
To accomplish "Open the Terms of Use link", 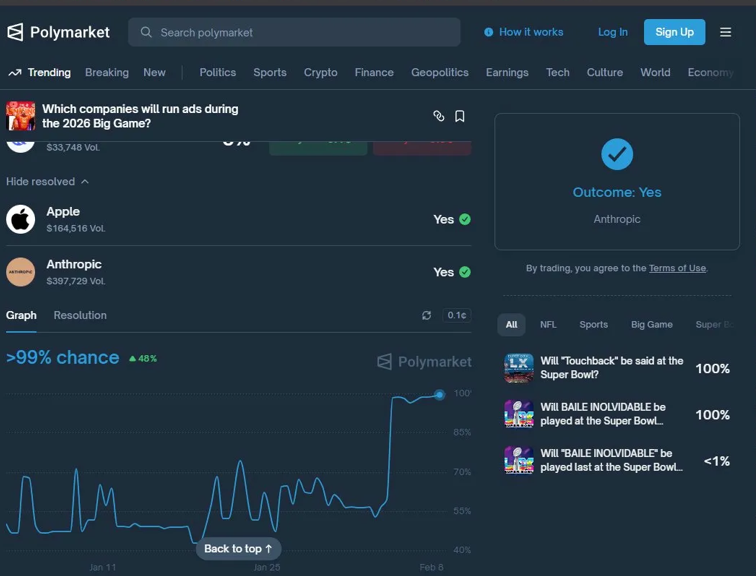I will pyautogui.click(x=677, y=268).
